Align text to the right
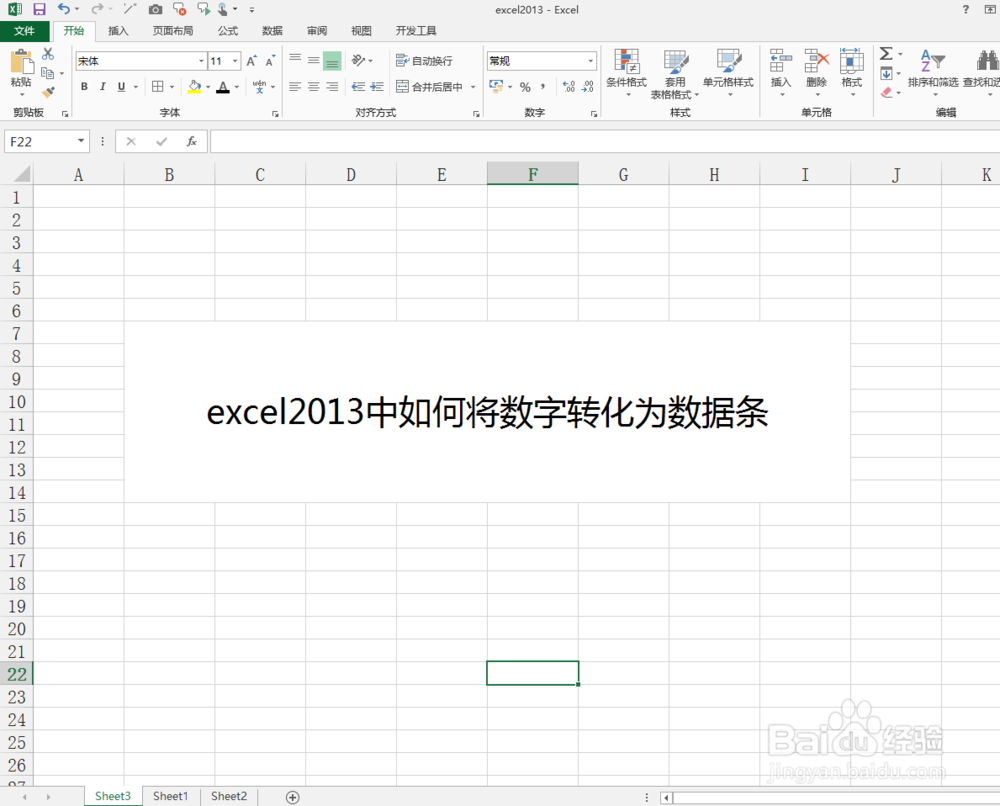 (x=332, y=87)
